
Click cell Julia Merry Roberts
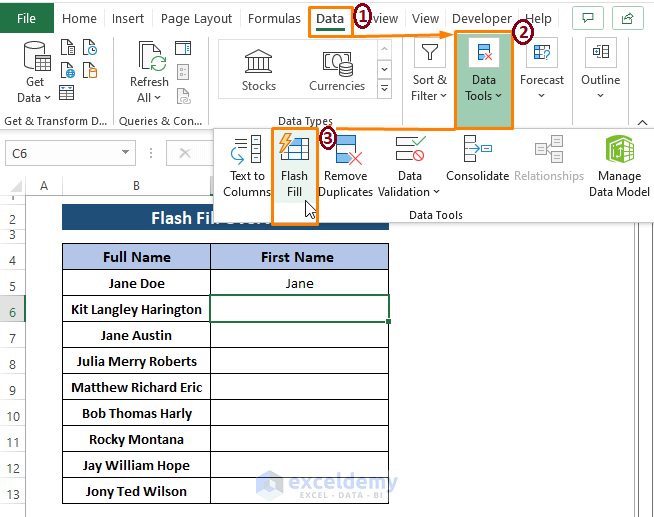click(136, 361)
